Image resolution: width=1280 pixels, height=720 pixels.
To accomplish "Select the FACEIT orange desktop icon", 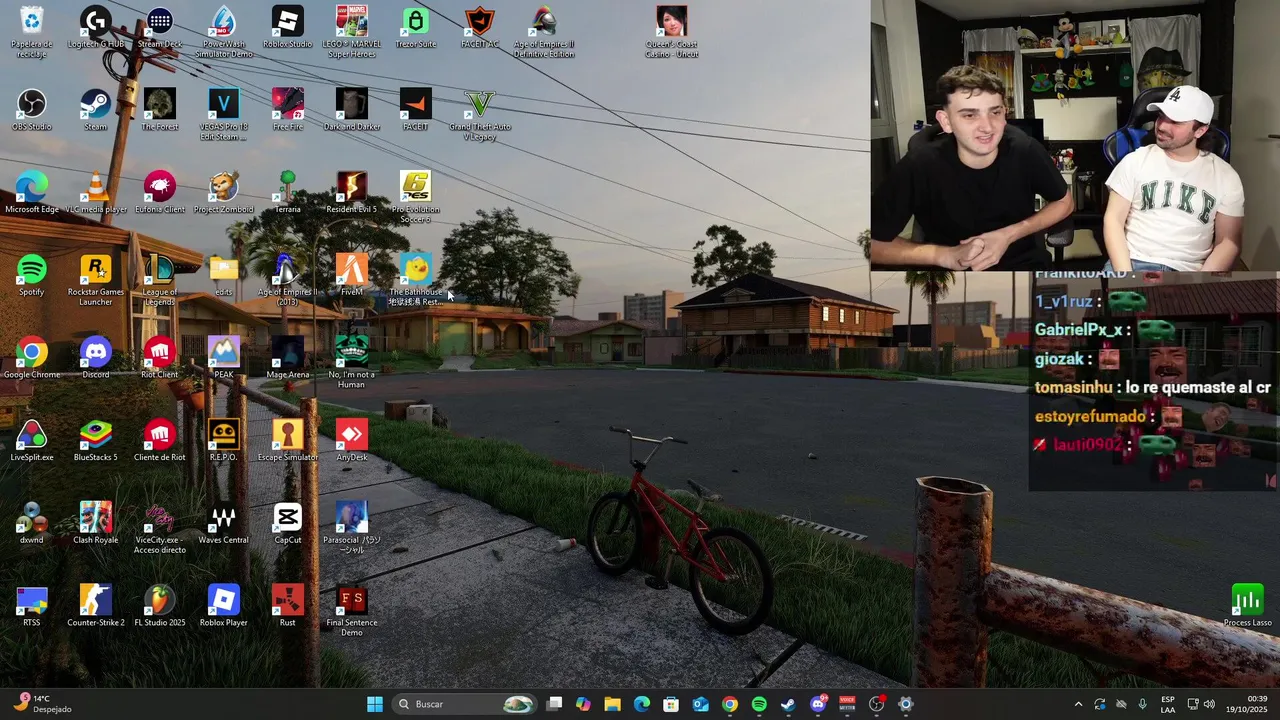I will point(416,110).
